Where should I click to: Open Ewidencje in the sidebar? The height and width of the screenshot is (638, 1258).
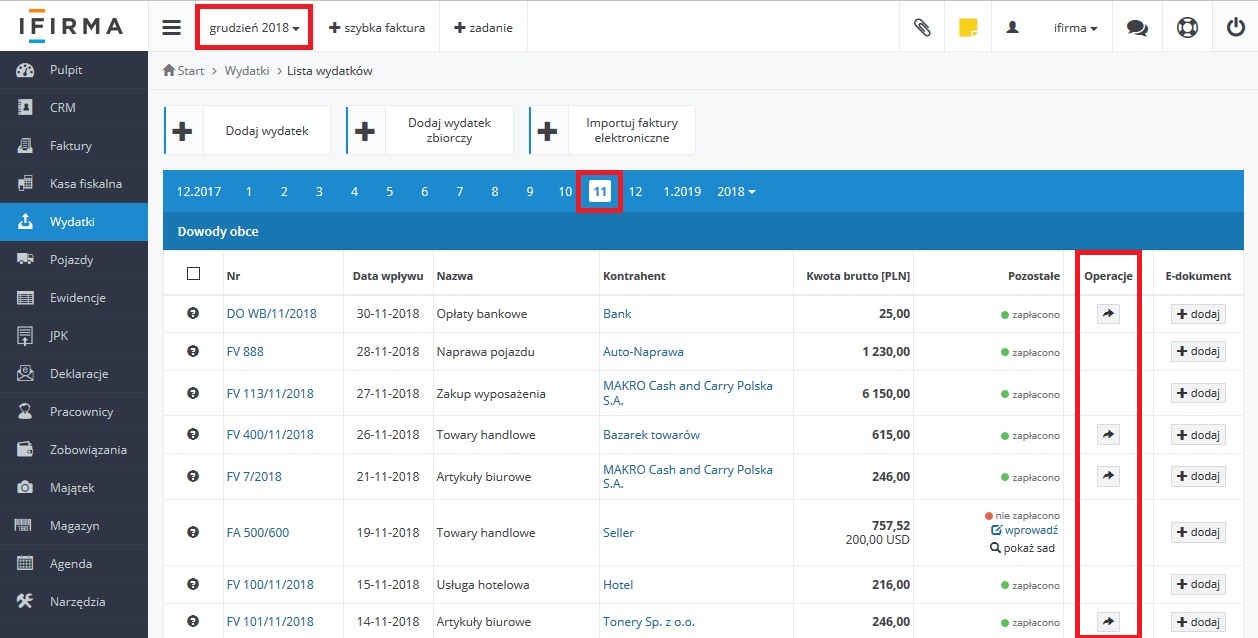click(x=74, y=298)
